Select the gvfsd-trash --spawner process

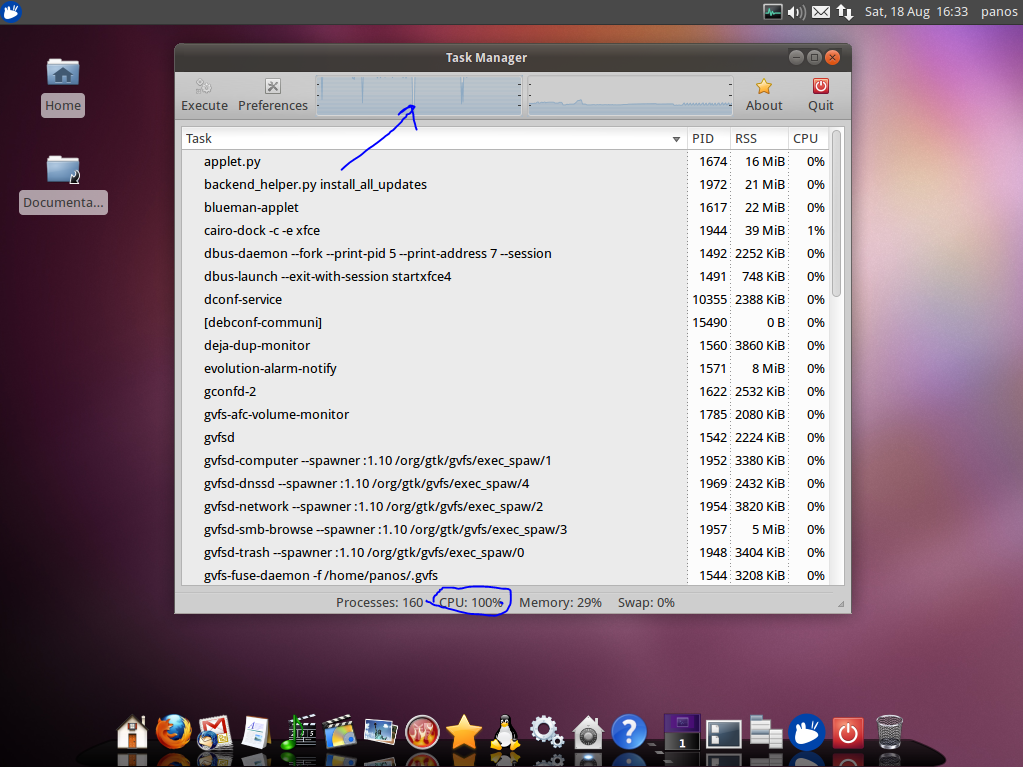[506, 552]
